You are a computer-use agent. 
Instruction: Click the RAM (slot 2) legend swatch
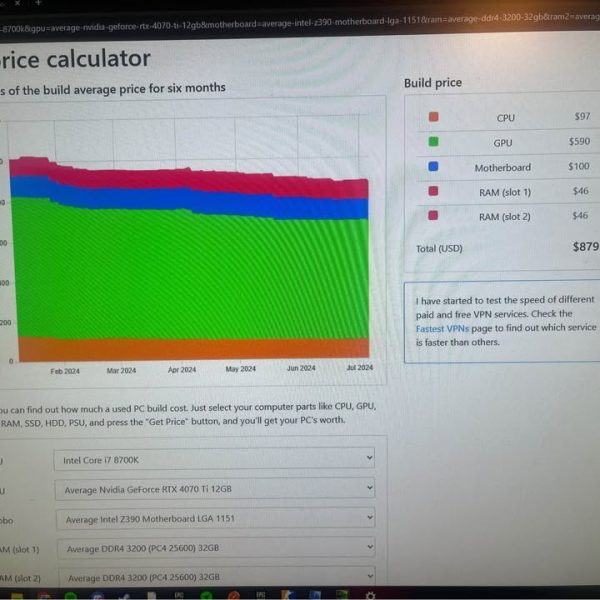click(433, 216)
